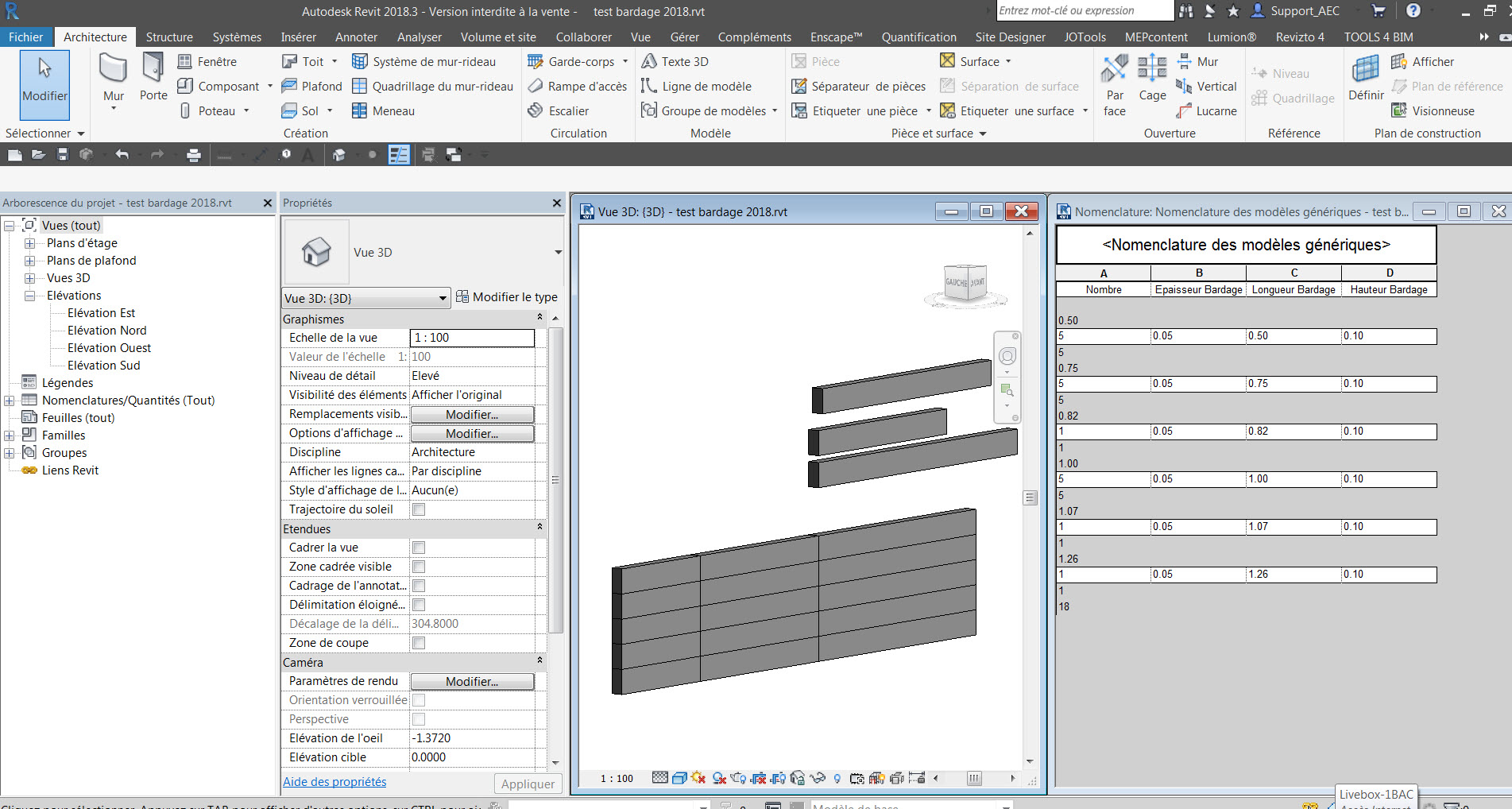Switch to the Annoter tab
Viewport: 1512px width, 809px height.
tap(356, 37)
